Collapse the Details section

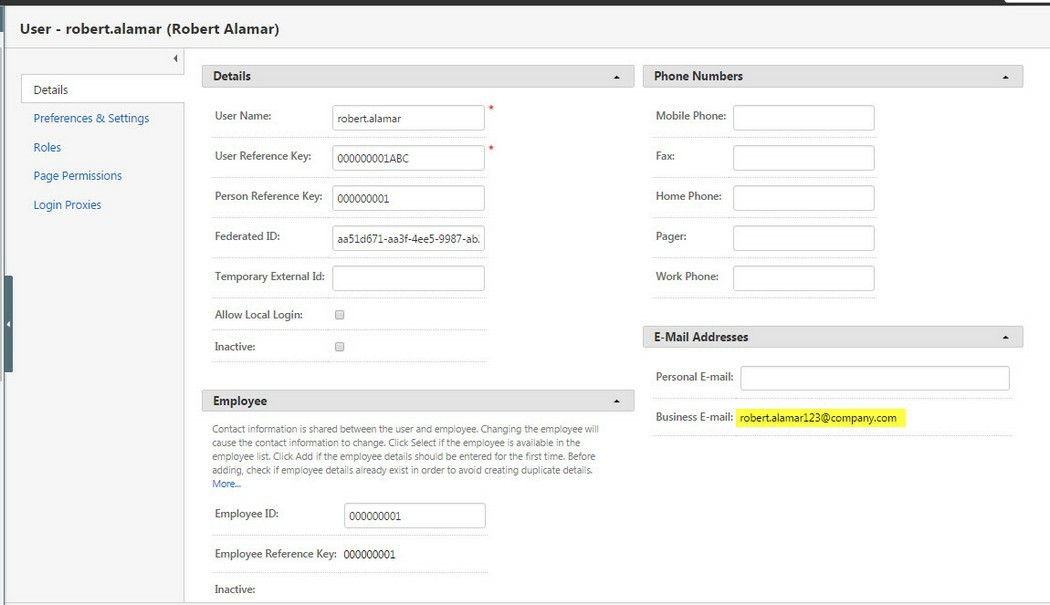[617, 77]
